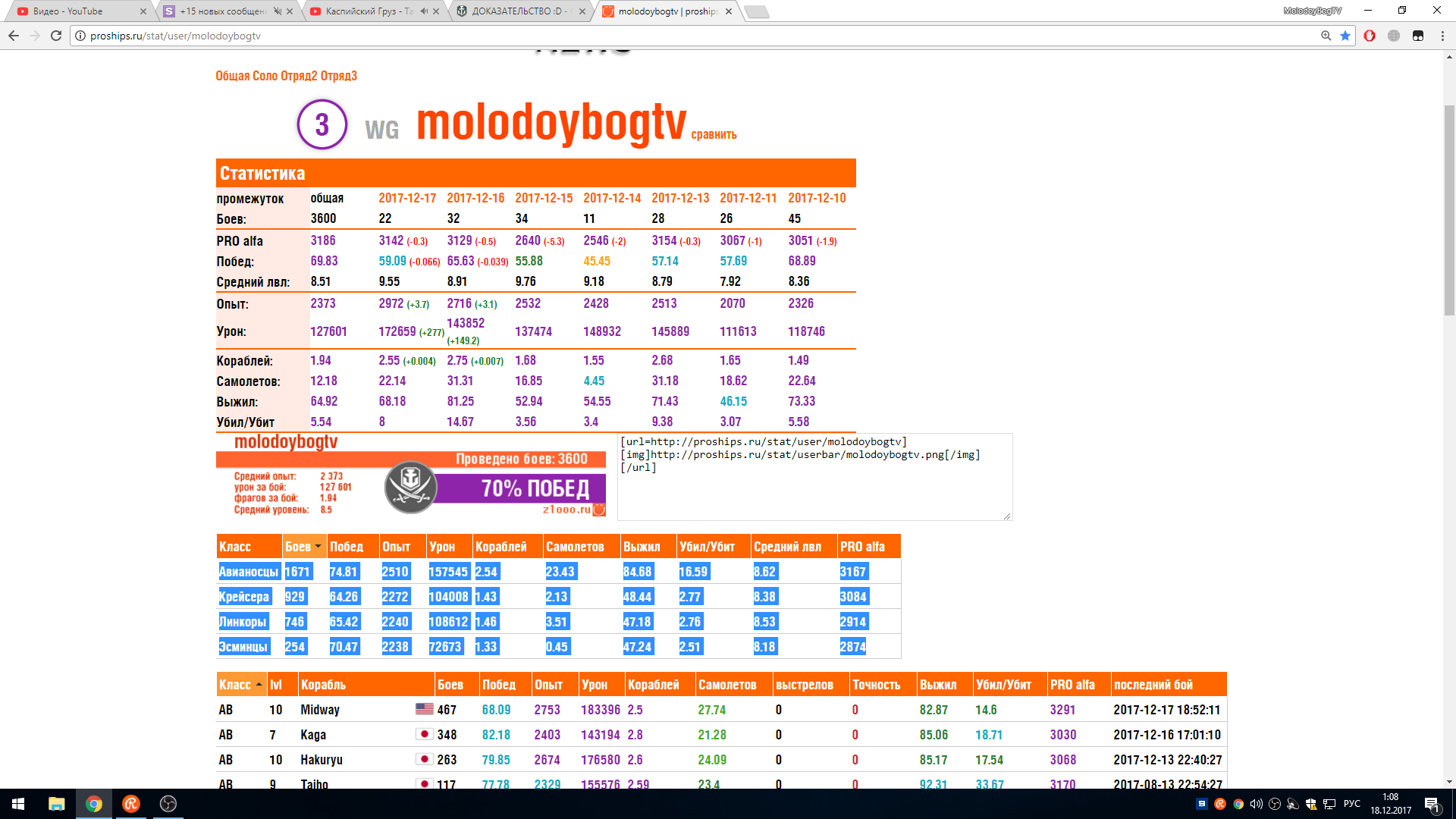Open the Windows Start menu
Image resolution: width=1456 pixels, height=819 pixels.
click(18, 804)
